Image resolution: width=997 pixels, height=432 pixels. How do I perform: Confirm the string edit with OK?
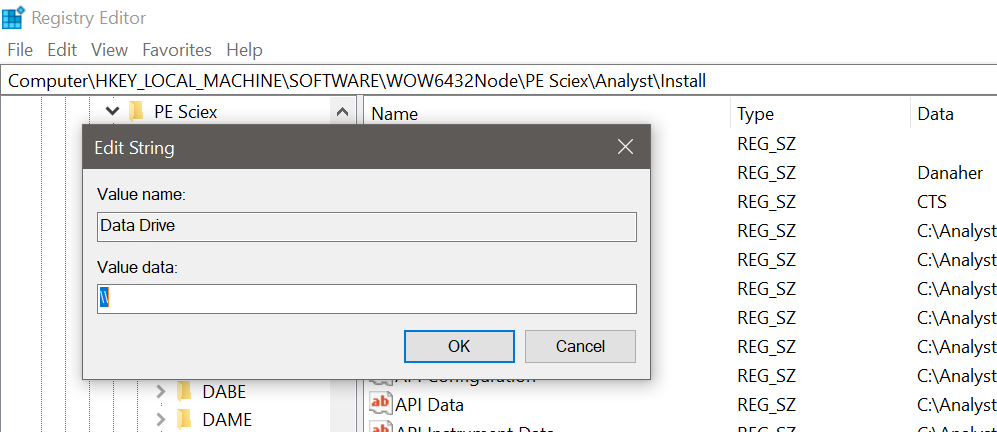point(459,346)
